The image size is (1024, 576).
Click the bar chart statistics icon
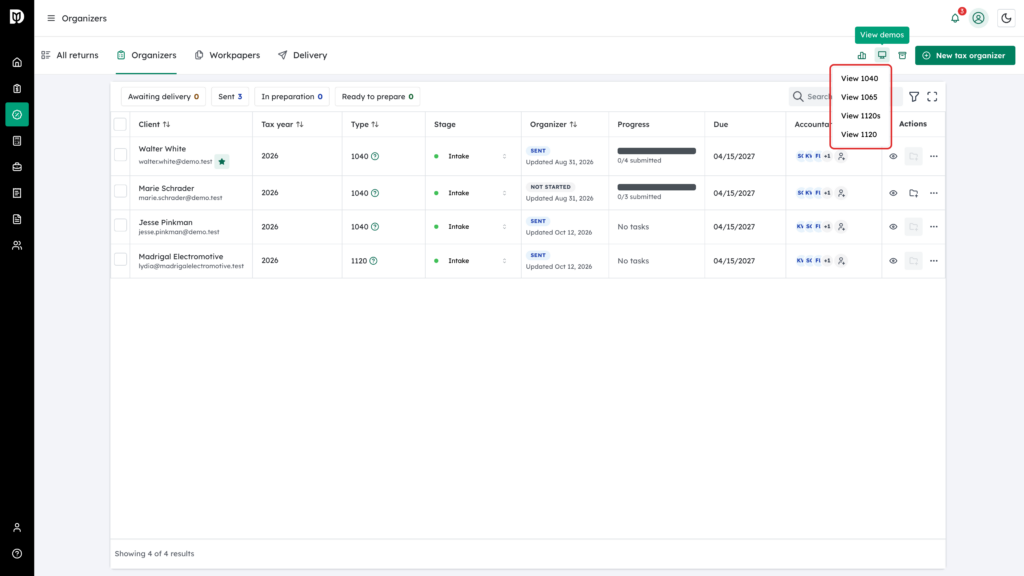862,56
